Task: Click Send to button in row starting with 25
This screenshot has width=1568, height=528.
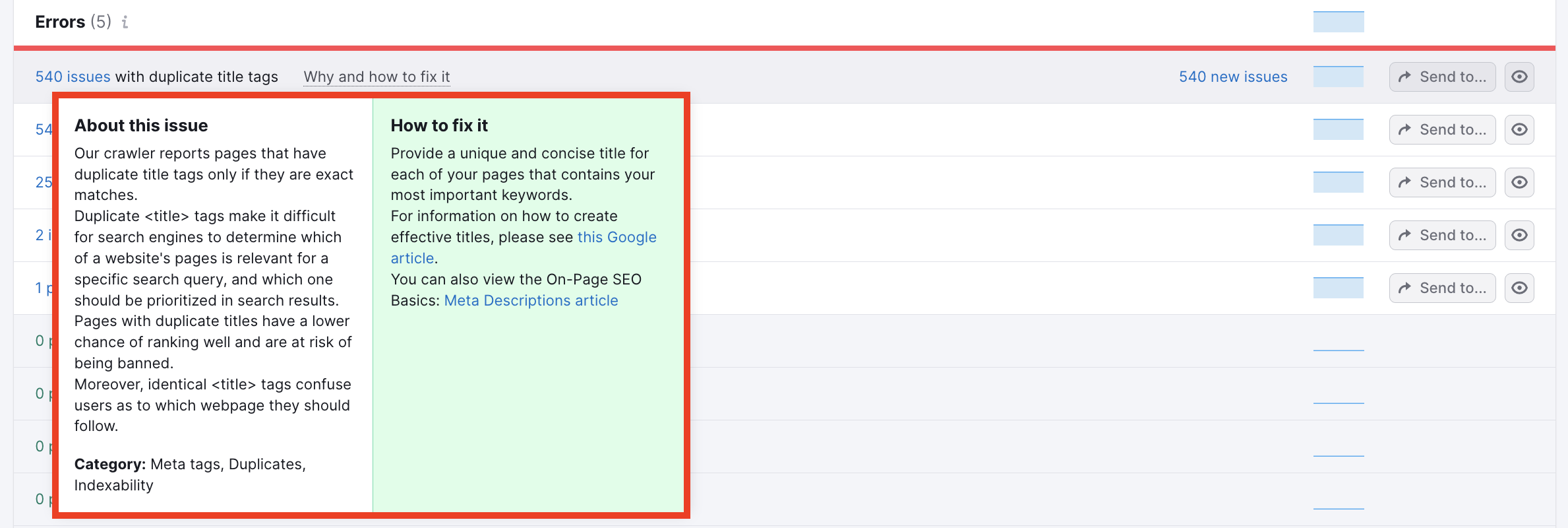Action: (x=1442, y=182)
